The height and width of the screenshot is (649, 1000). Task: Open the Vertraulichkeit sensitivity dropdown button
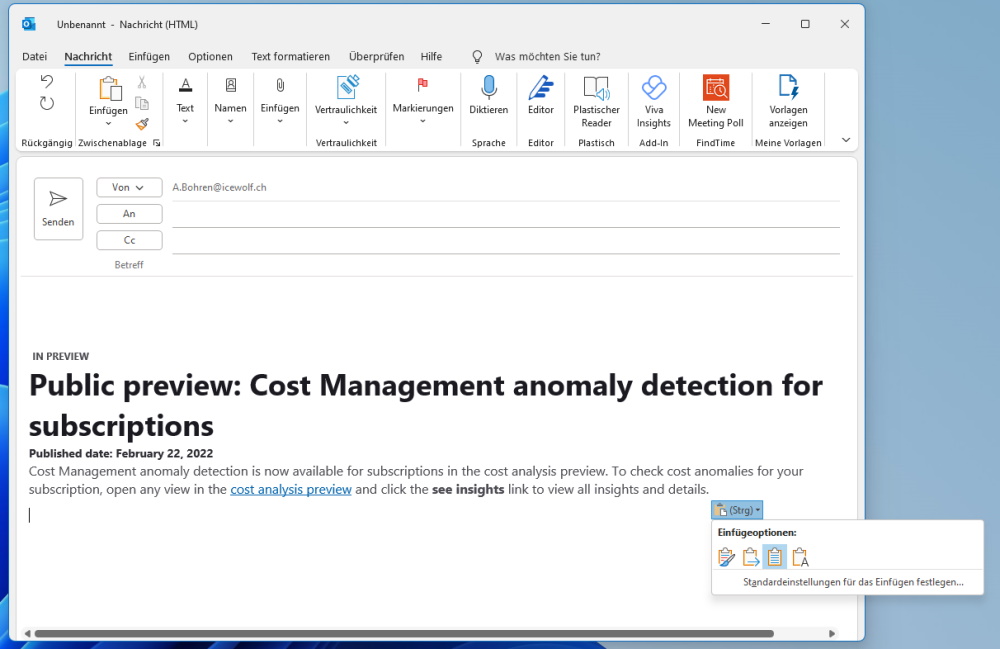[x=346, y=102]
